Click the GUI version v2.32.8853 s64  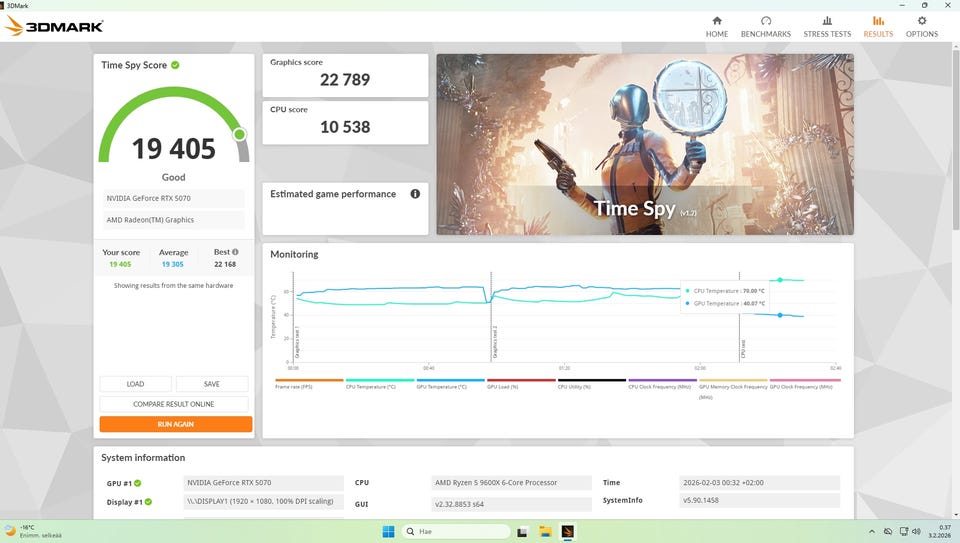(511, 504)
